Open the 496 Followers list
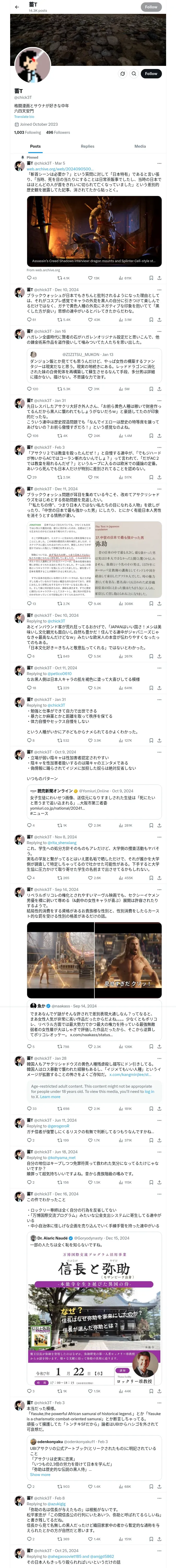The width and height of the screenshot is (176, 1568). 58,132
